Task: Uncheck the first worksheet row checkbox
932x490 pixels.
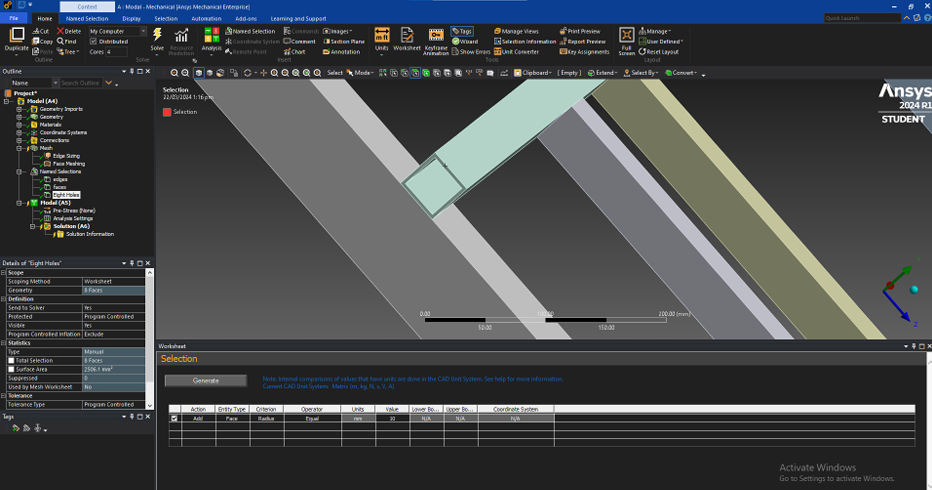Action: click(174, 419)
